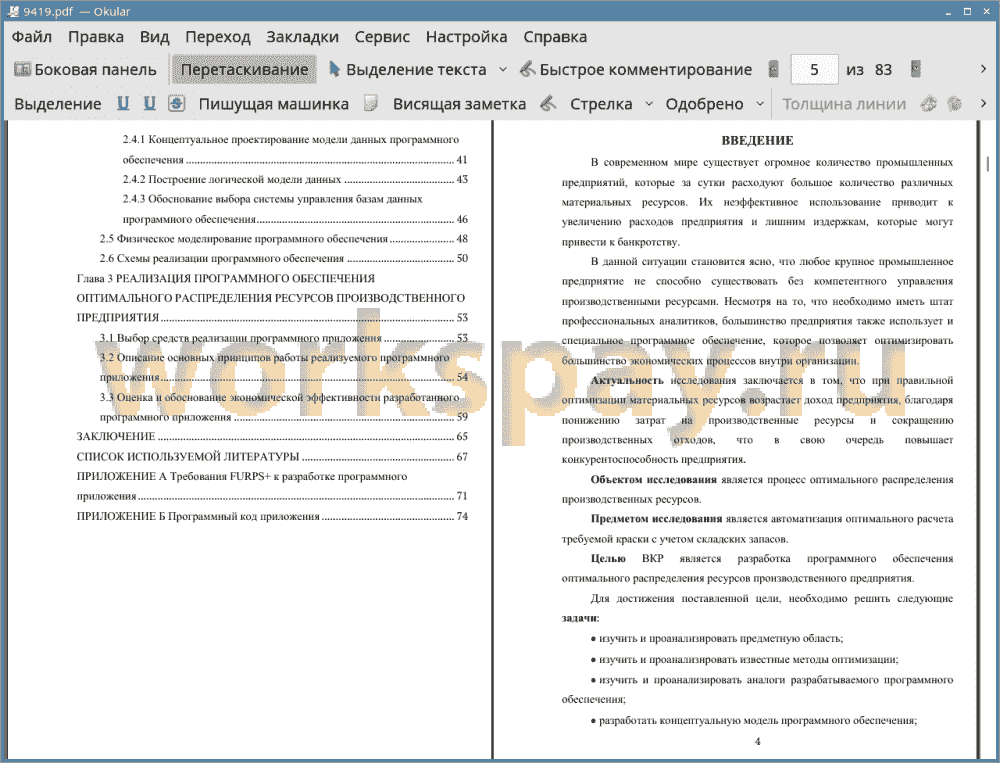Click contents entry 3.1 Выбор средств реализации
Screen dimensions: 1000x763
(x=283, y=337)
